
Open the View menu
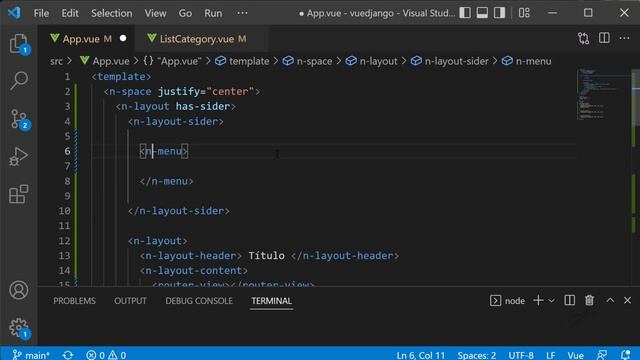point(155,13)
